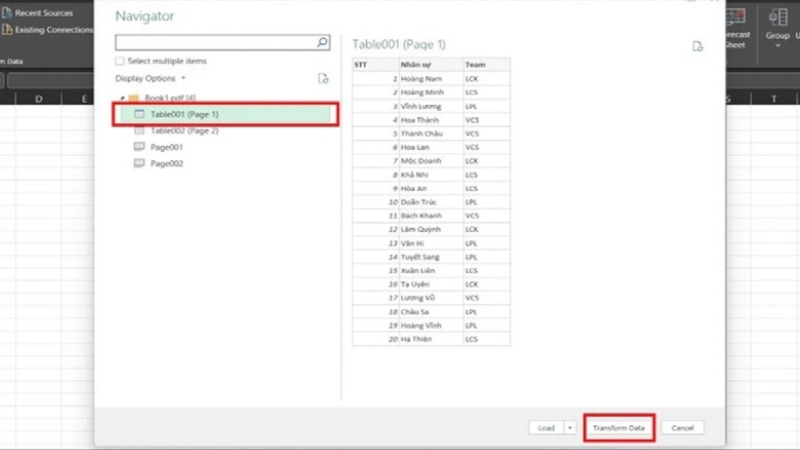Select Page001 in the tree
The image size is (800, 450).
coord(166,147)
